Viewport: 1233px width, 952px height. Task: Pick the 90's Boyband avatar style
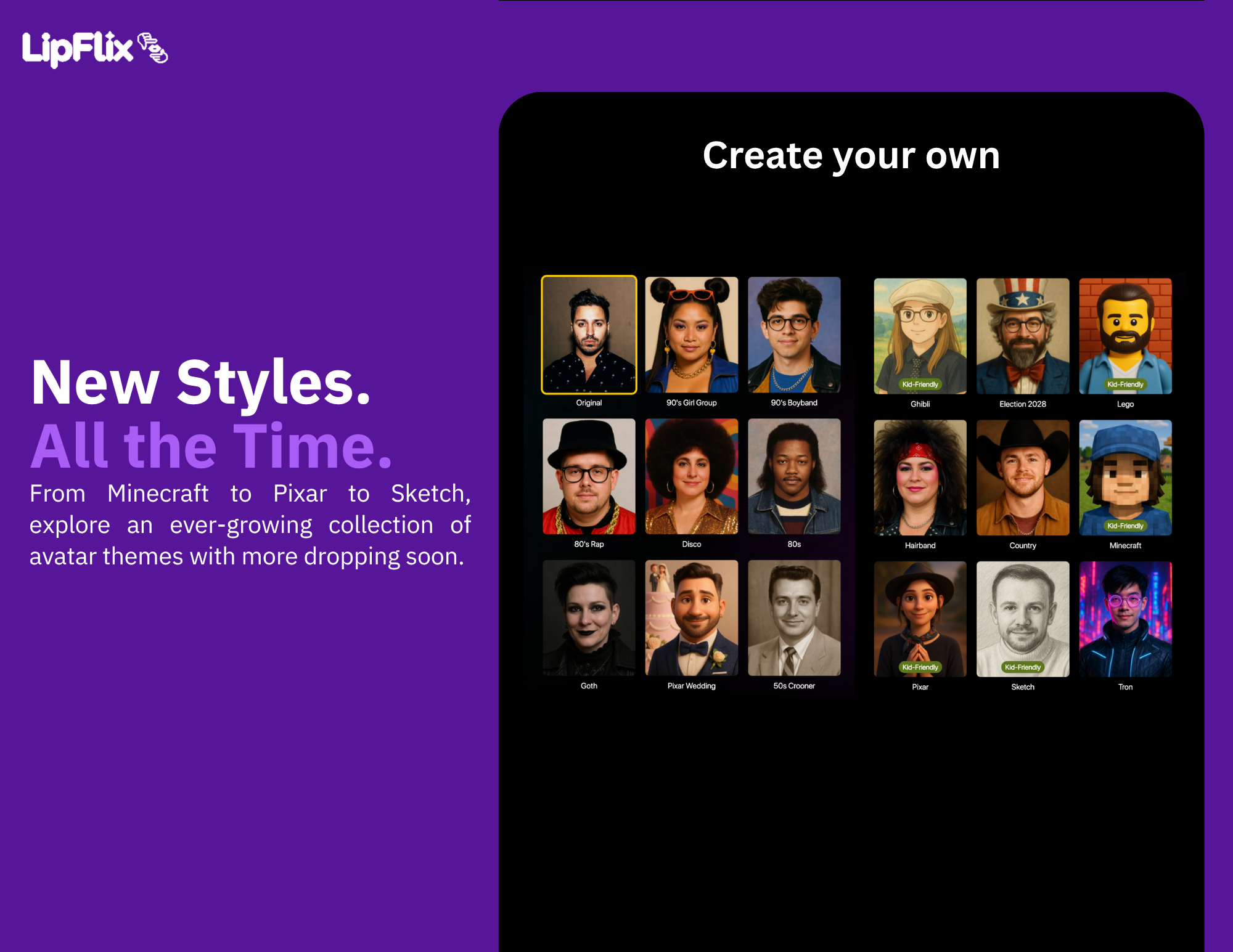794,335
